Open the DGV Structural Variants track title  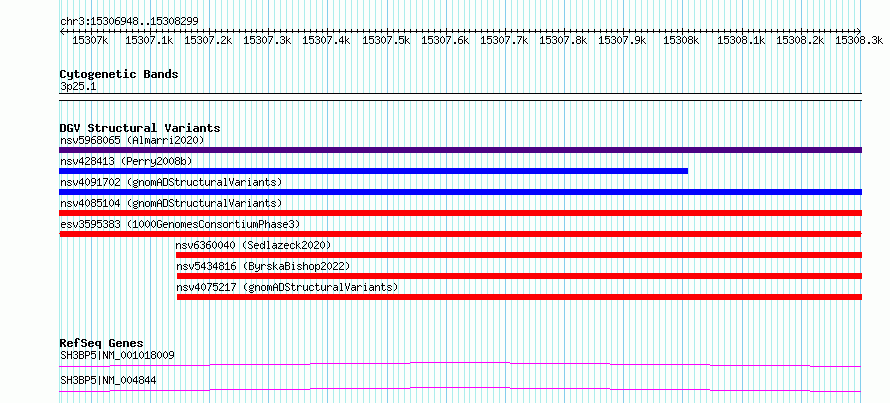tap(140, 128)
